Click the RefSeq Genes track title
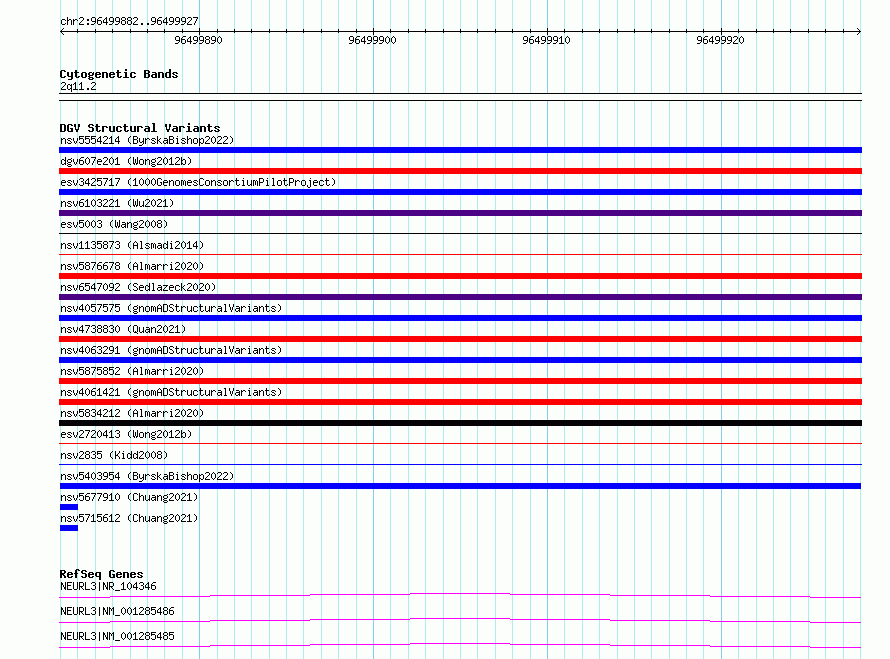The height and width of the screenshot is (659, 890). [101, 574]
